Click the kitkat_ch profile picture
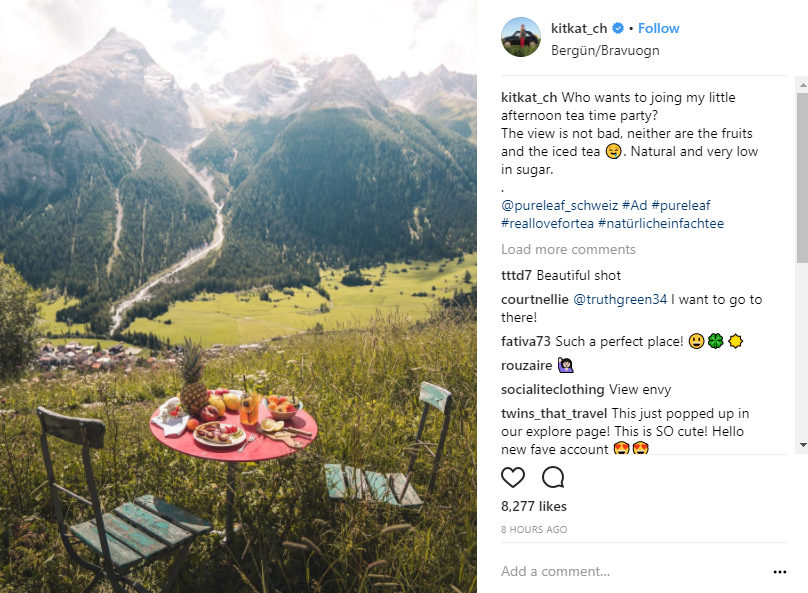The width and height of the screenshot is (808, 593). 521,37
